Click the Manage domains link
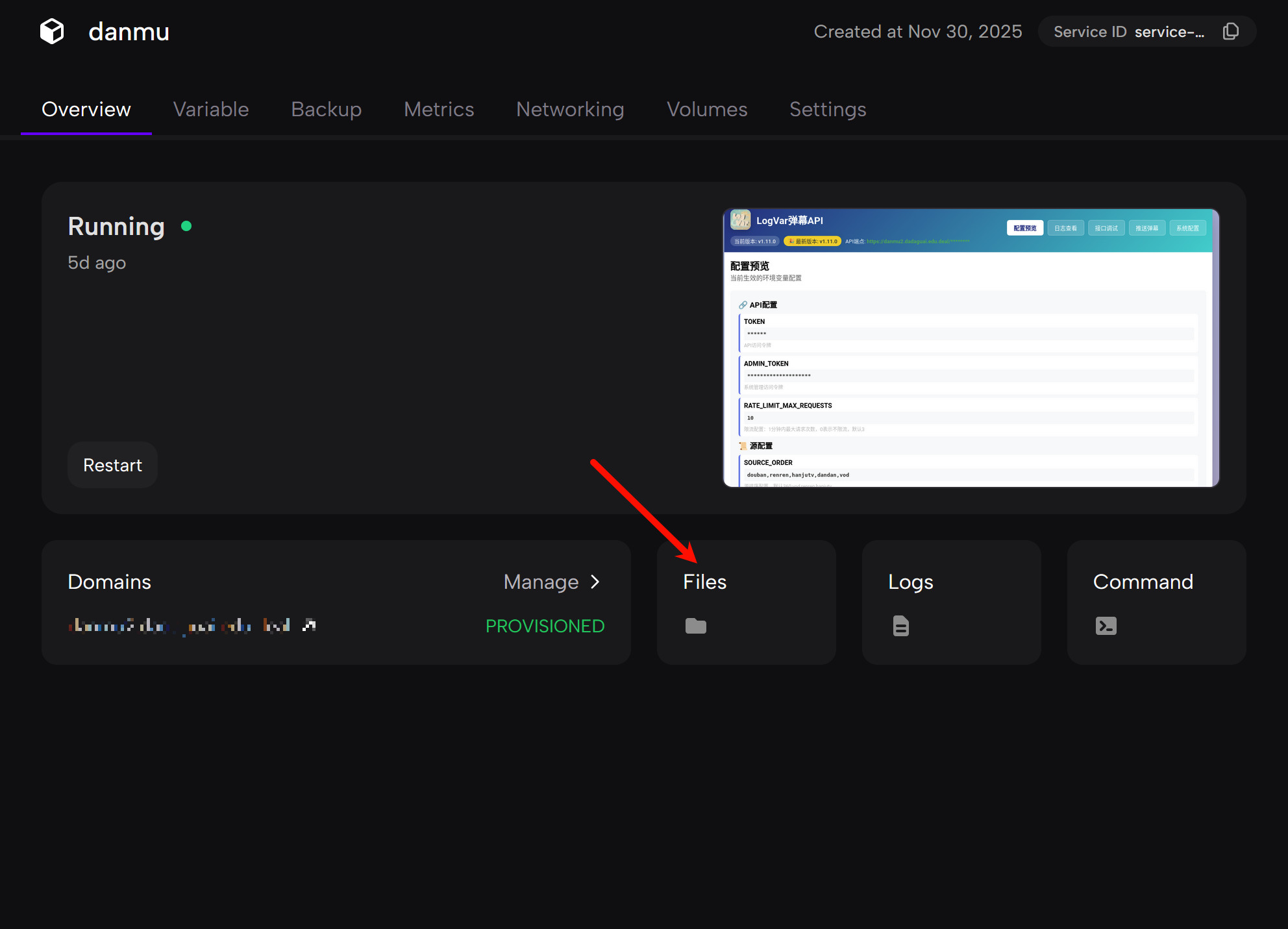 (541, 582)
